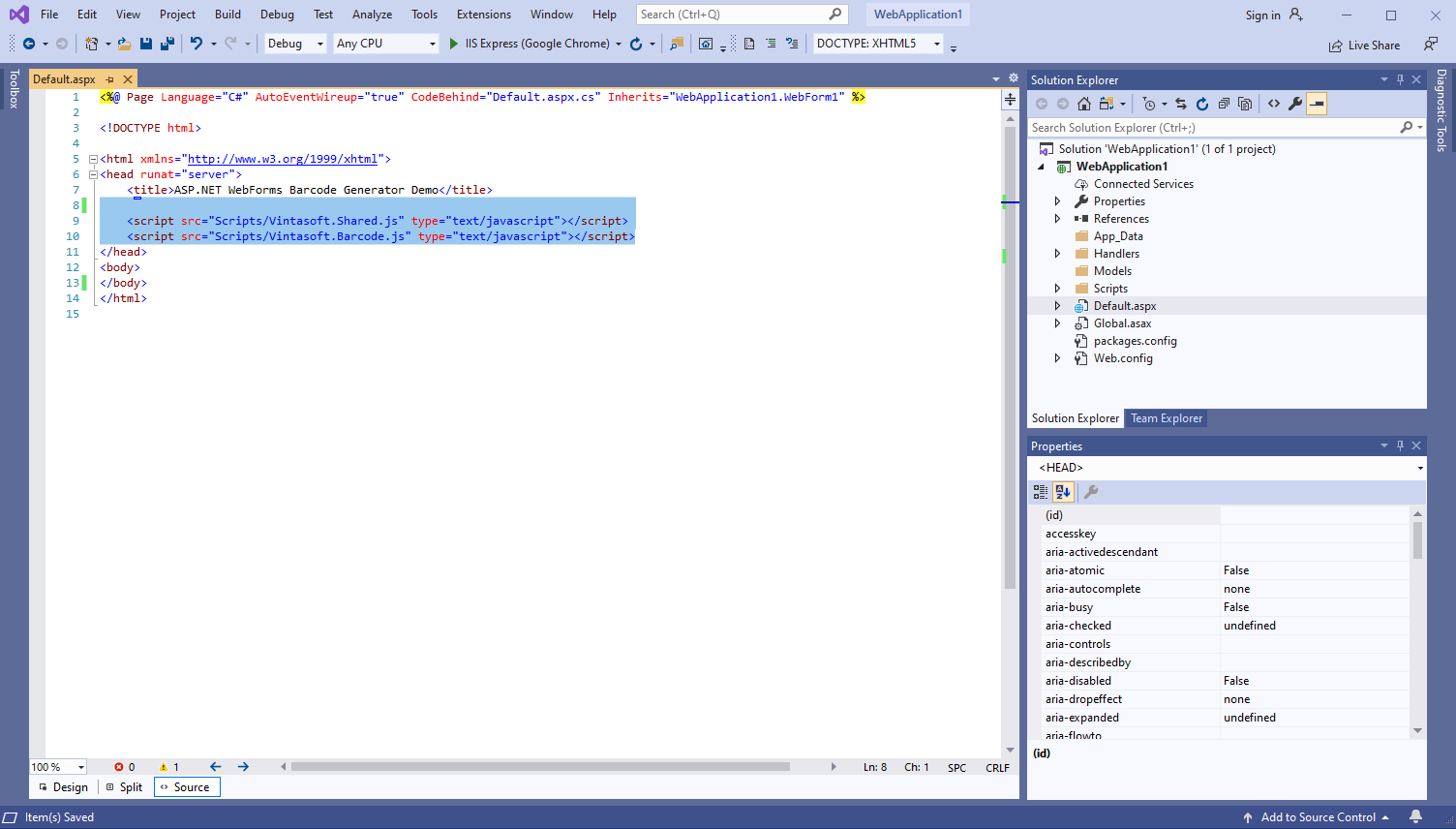
Task: Open the File menu
Action: (x=49, y=15)
